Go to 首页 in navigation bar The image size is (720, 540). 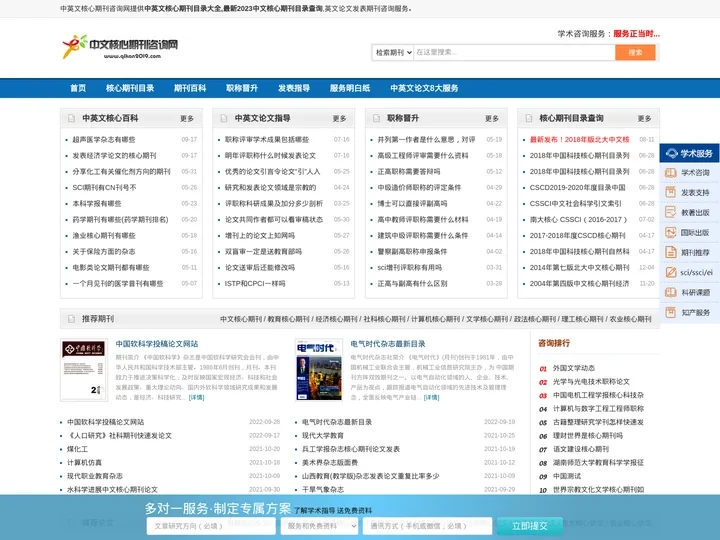coord(78,88)
